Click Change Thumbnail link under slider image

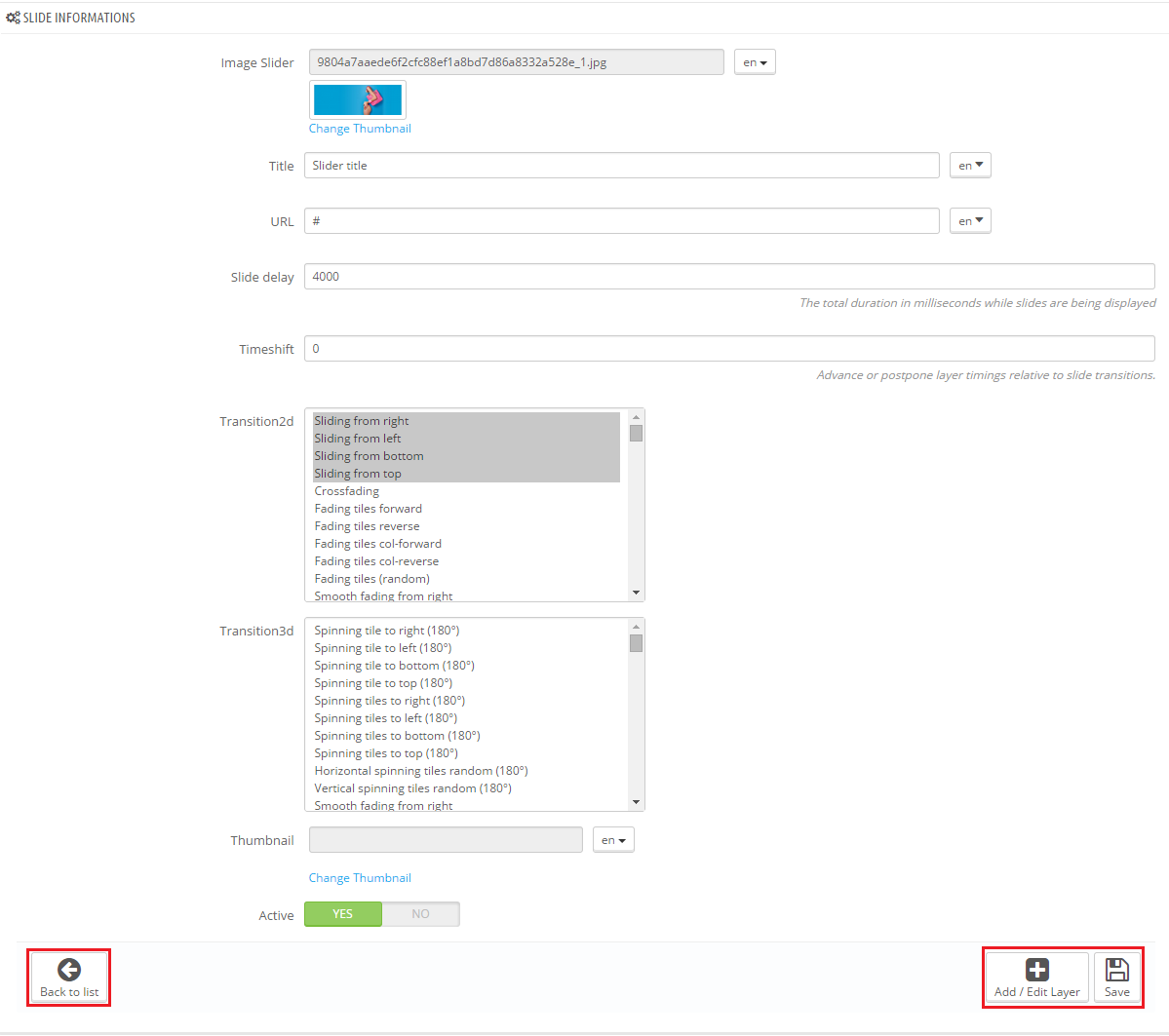360,129
